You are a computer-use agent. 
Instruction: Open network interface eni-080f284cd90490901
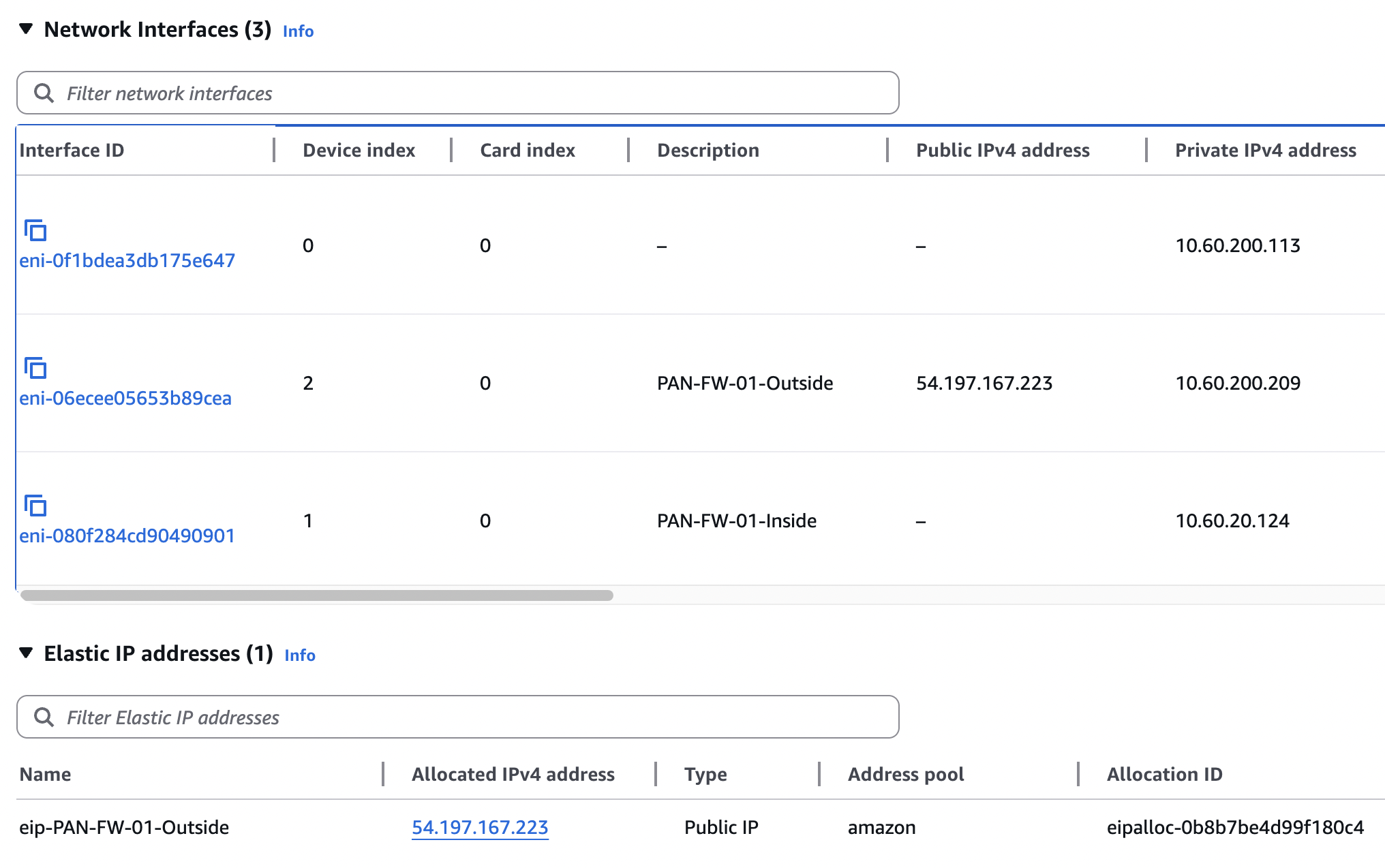127,536
